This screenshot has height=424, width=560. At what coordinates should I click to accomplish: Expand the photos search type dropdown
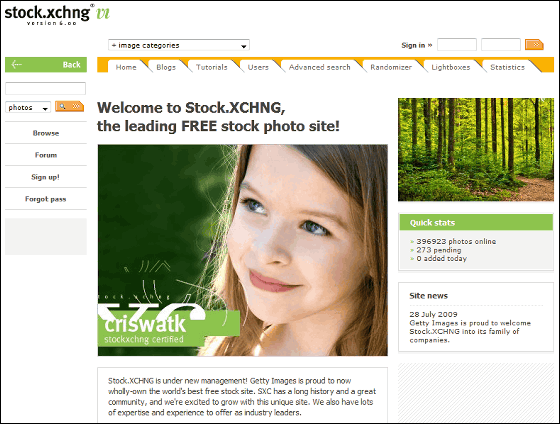(x=28, y=107)
